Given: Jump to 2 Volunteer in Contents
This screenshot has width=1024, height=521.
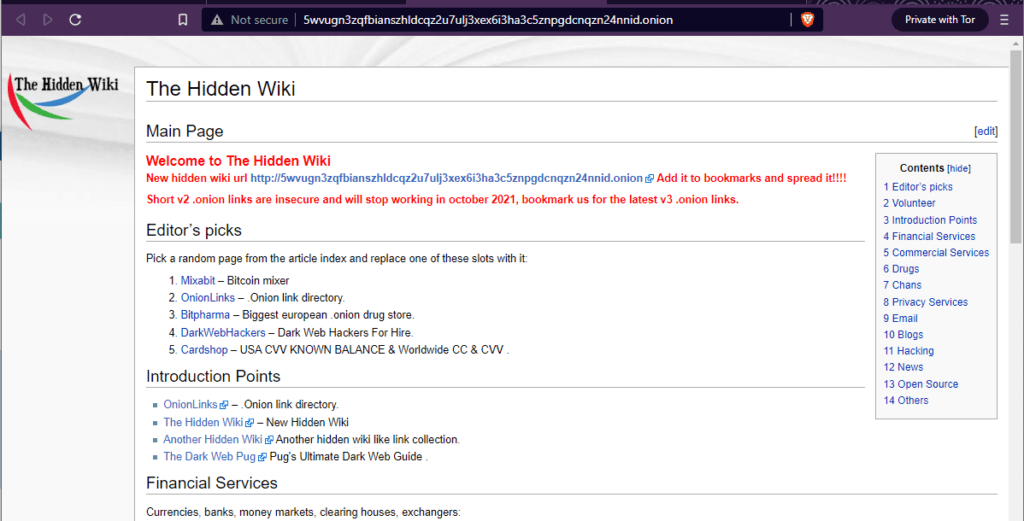Looking at the screenshot, I should (909, 203).
